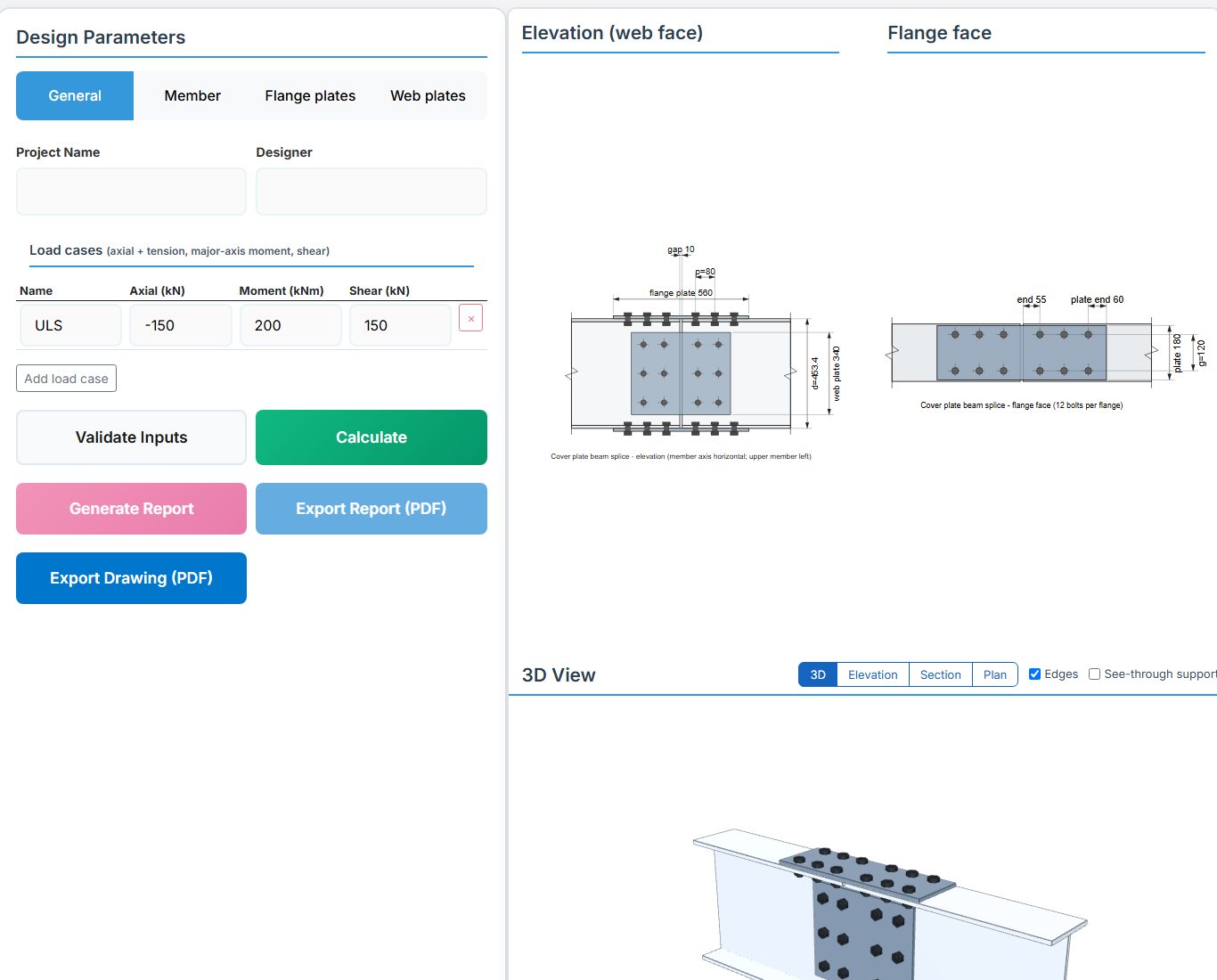Click Export Report (PDF) button
This screenshot has width=1217, height=980.
pos(372,509)
